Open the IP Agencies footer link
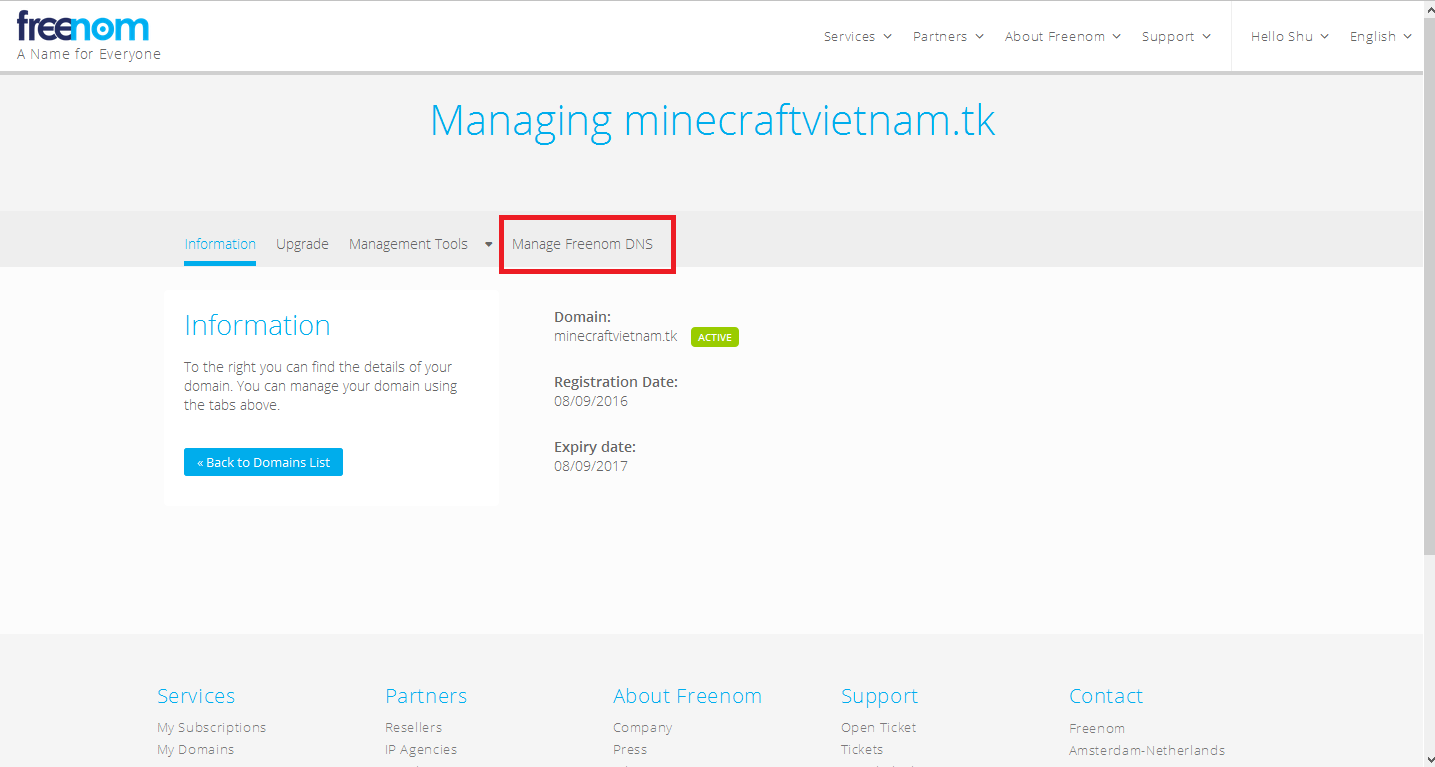Screen dimensions: 1435x767 pos(421,749)
